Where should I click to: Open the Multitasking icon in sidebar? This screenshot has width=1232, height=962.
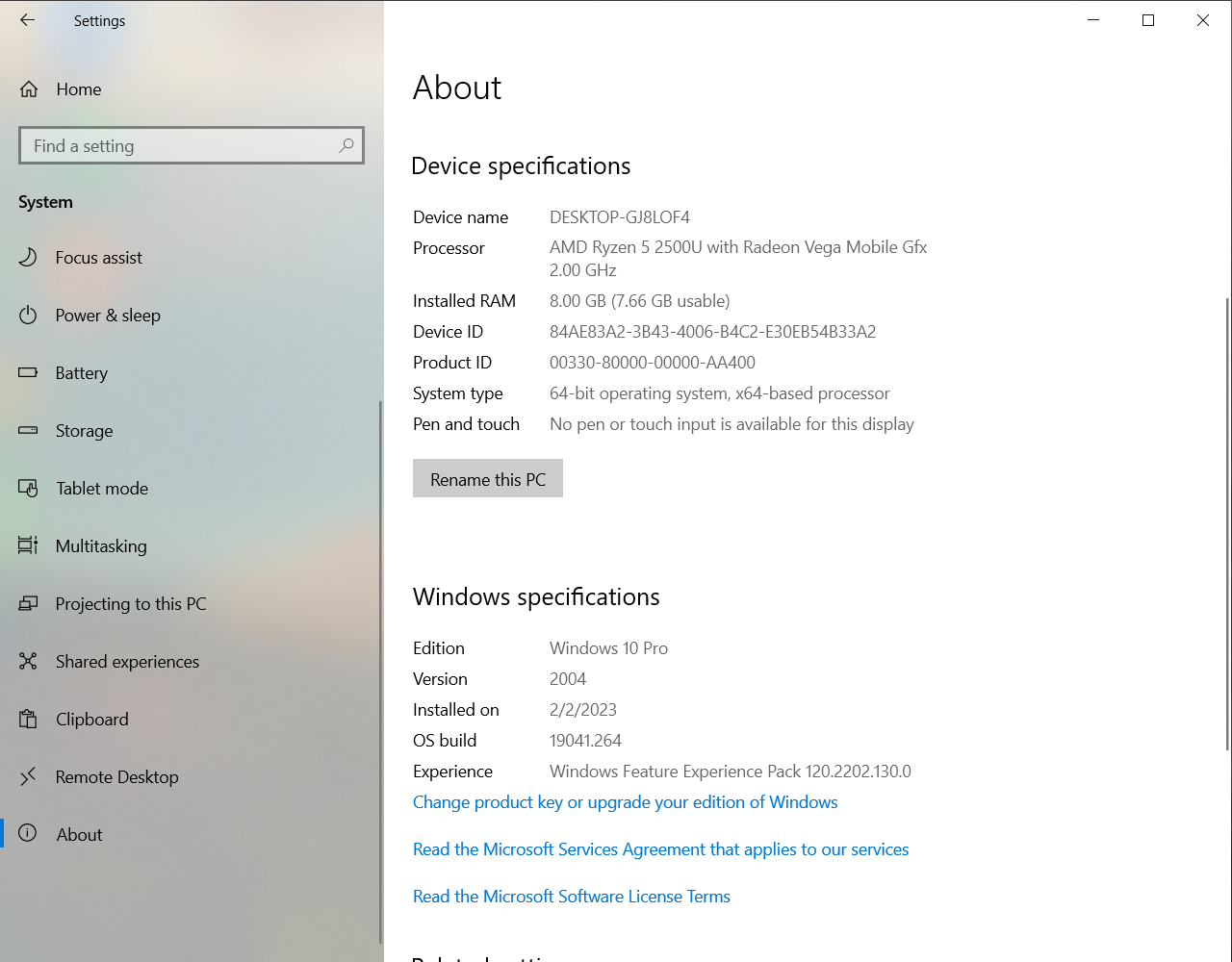pyautogui.click(x=28, y=545)
